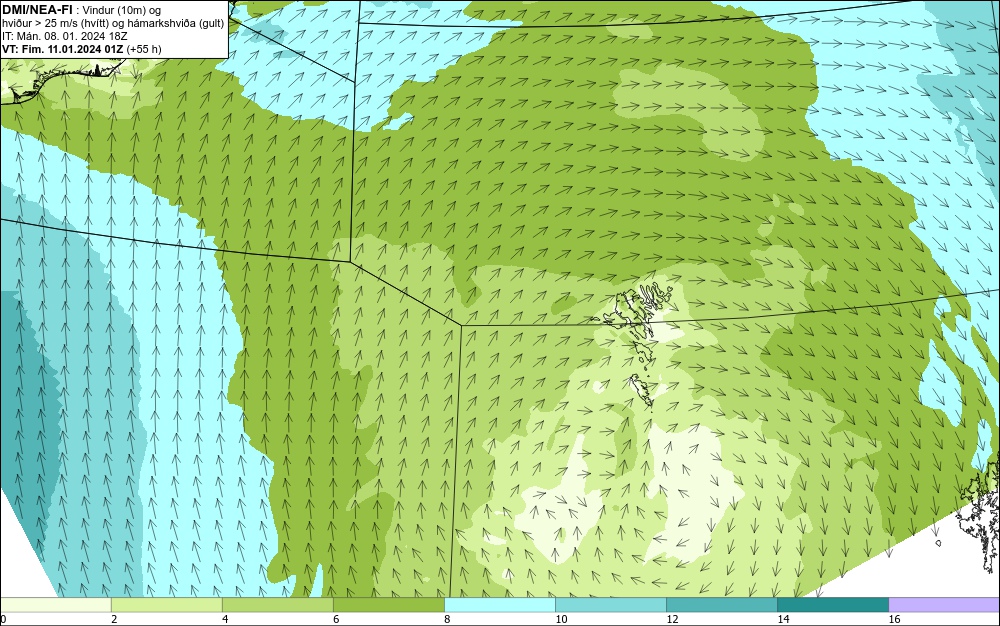Click the 12–14 m/s teal swatch
This screenshot has height=626, width=1000.
pyautogui.click(x=721, y=605)
